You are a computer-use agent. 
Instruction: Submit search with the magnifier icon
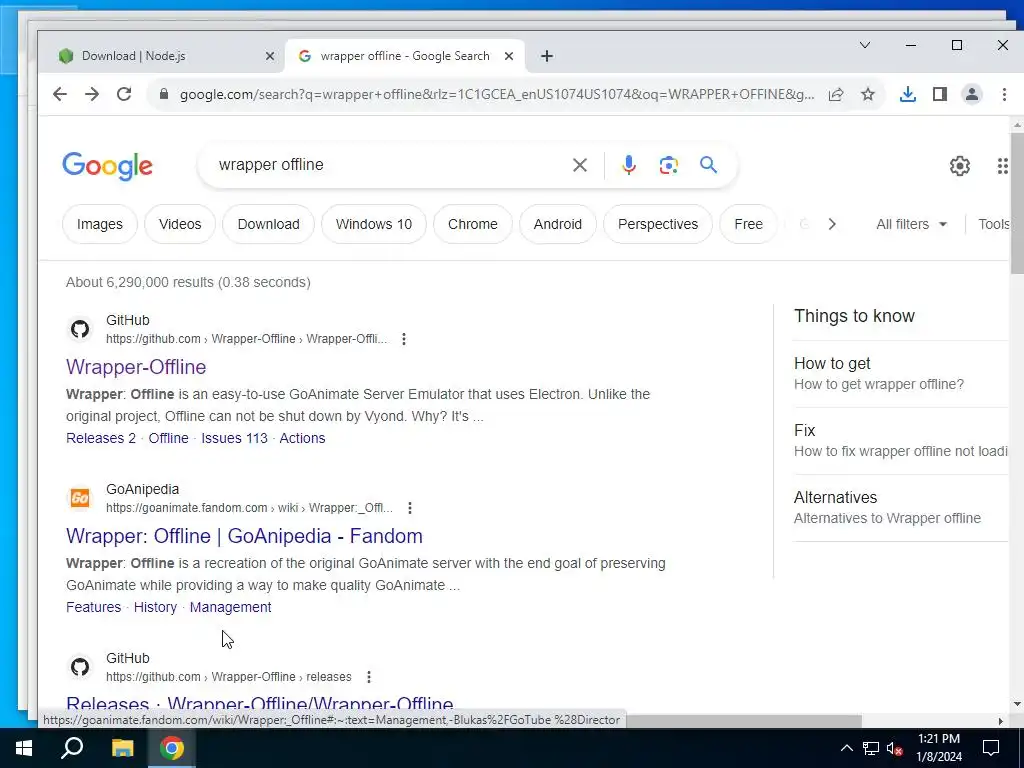pyautogui.click(x=709, y=165)
